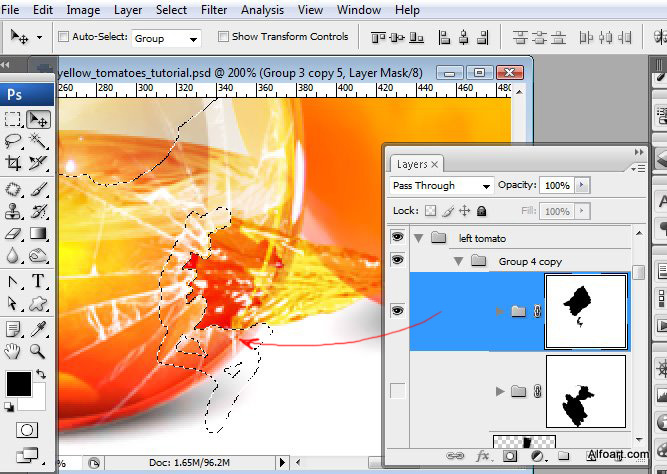This screenshot has width=667, height=474.
Task: Choose the Brush tool
Action: click(38, 187)
